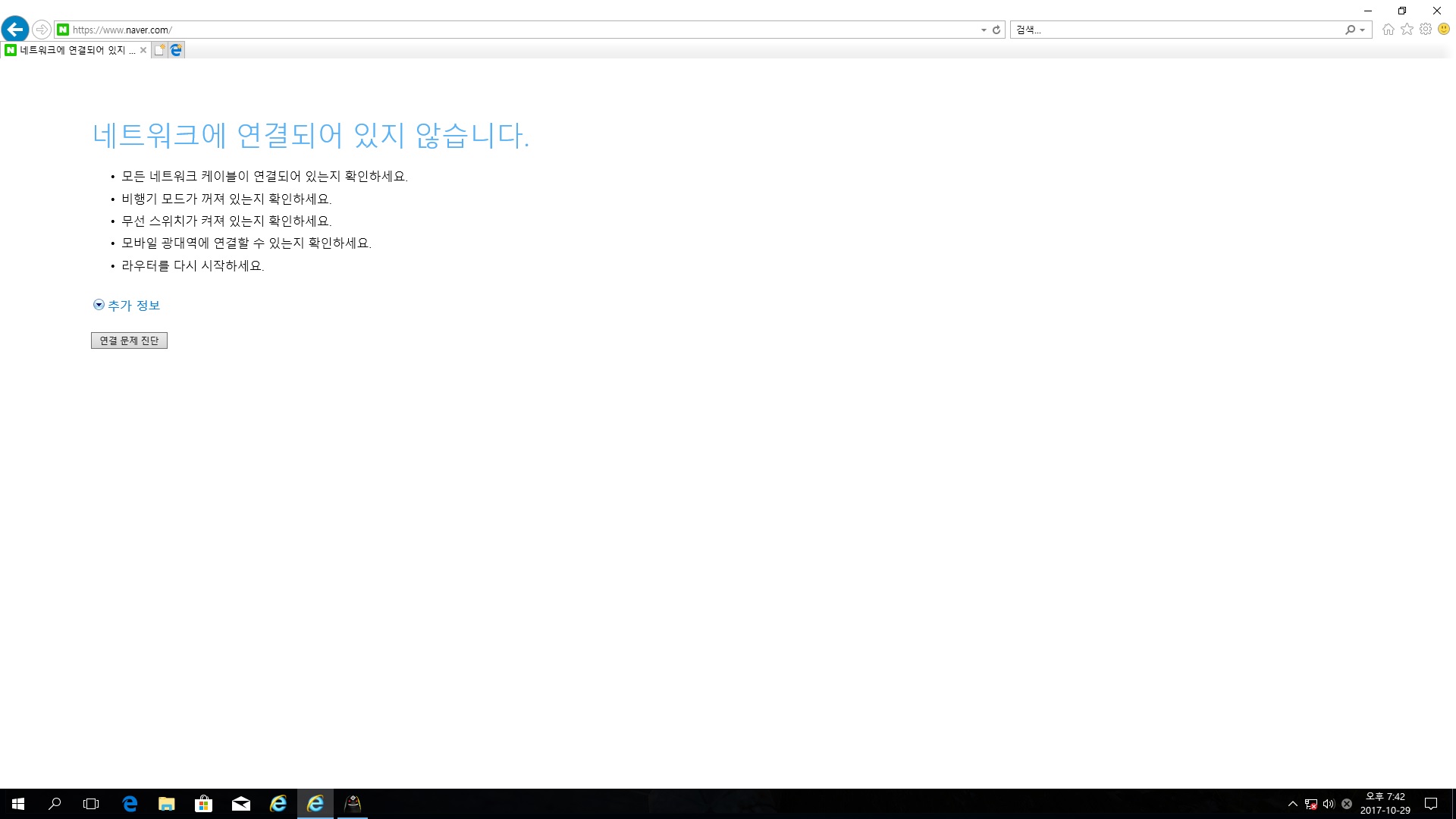1456x819 pixels.
Task: Refresh the page with the reload icon
Action: tap(996, 30)
